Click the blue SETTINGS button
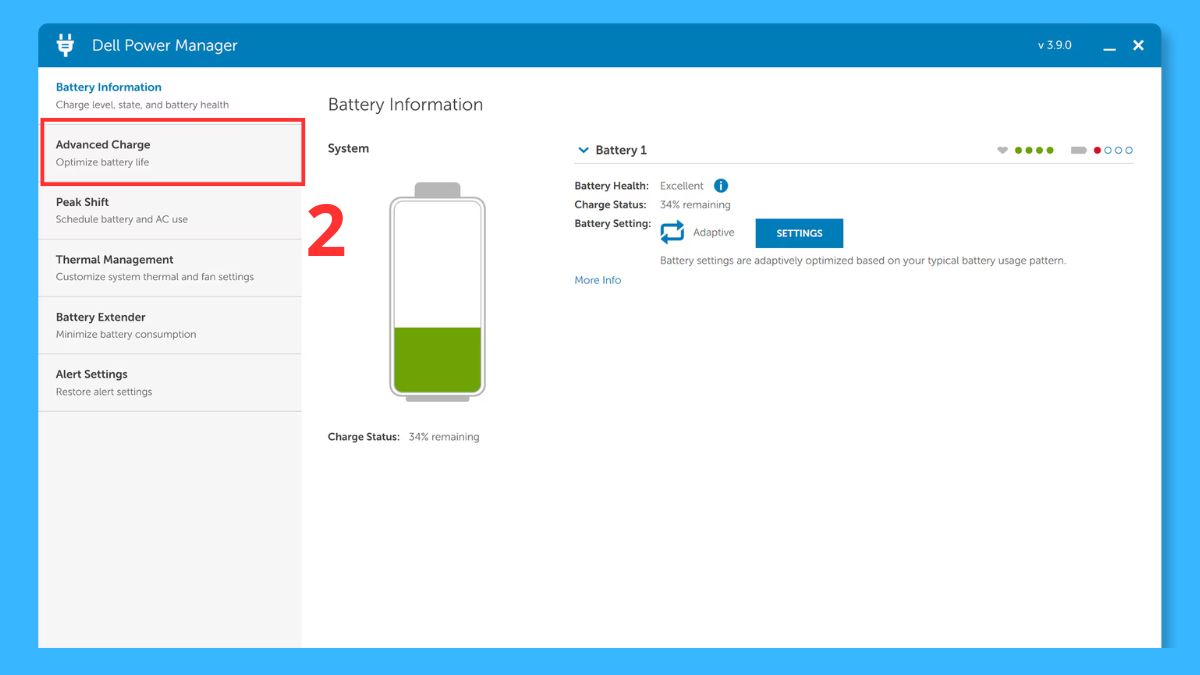The image size is (1200, 675). point(799,233)
